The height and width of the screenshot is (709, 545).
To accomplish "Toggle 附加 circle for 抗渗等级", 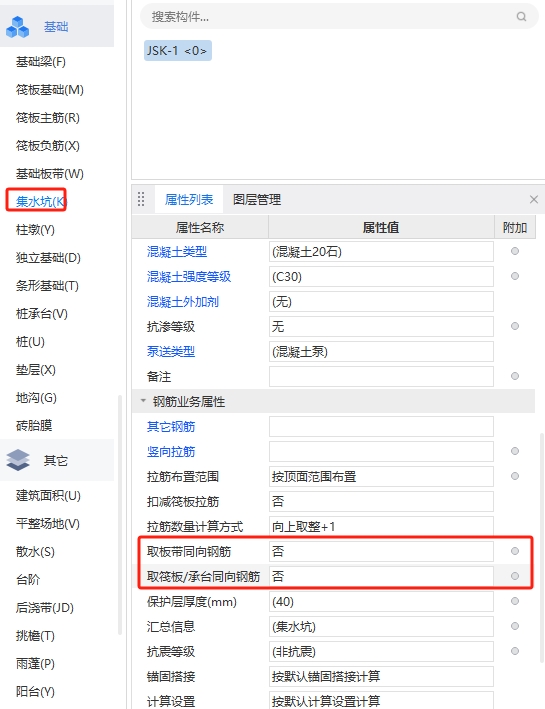I will pos(515,326).
